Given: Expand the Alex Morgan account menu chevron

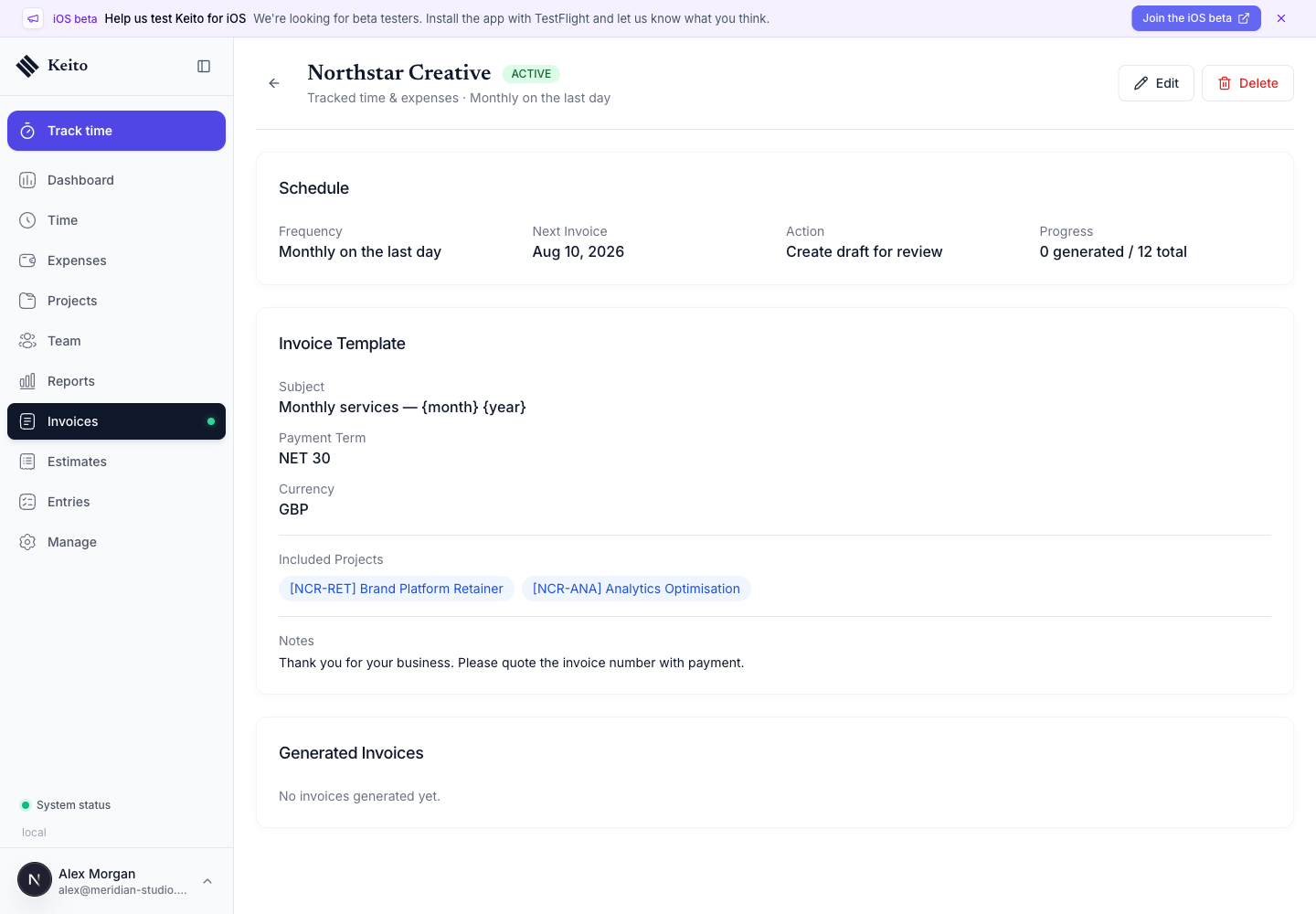Looking at the screenshot, I should pos(207,881).
